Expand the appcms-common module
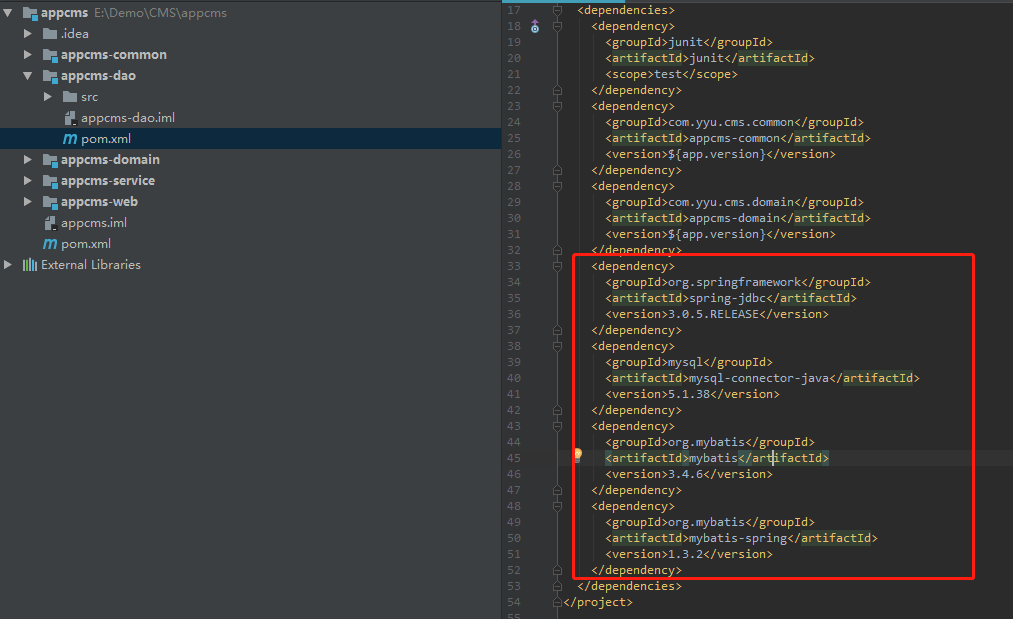Viewport: 1013px width, 619px height. point(28,55)
